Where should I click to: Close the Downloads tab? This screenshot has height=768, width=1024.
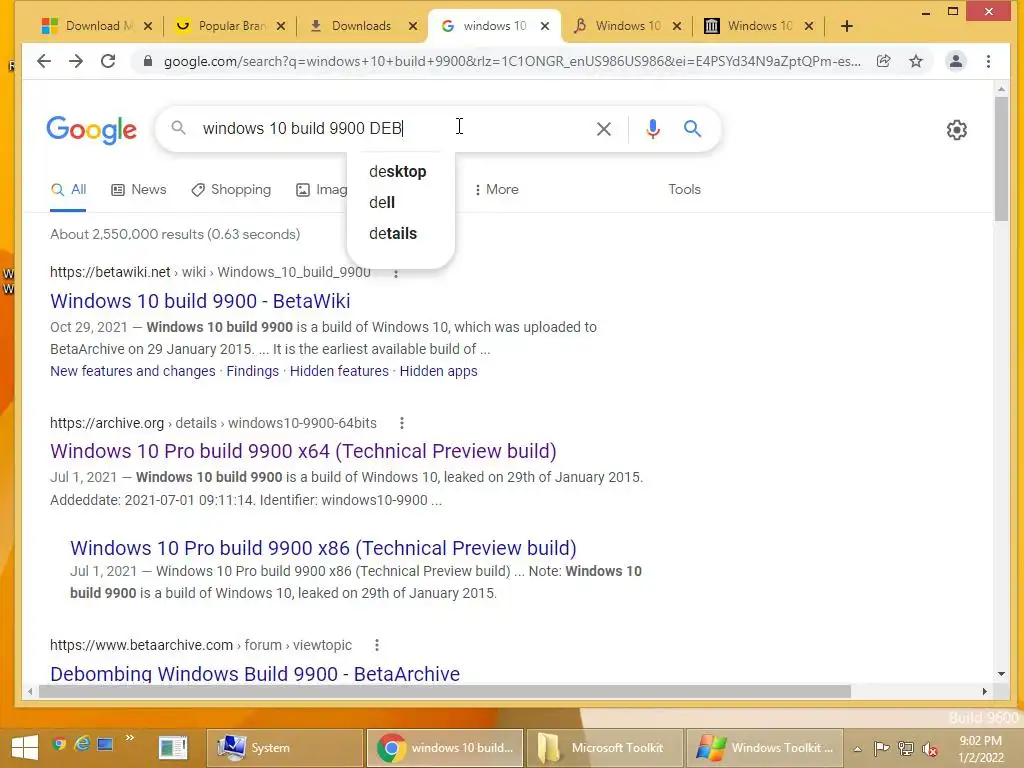click(413, 26)
